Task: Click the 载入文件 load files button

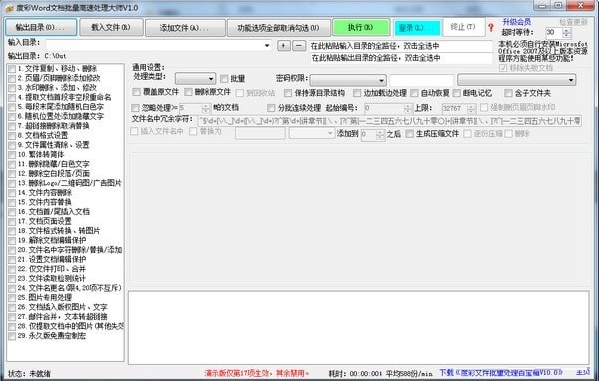Action: (x=111, y=27)
